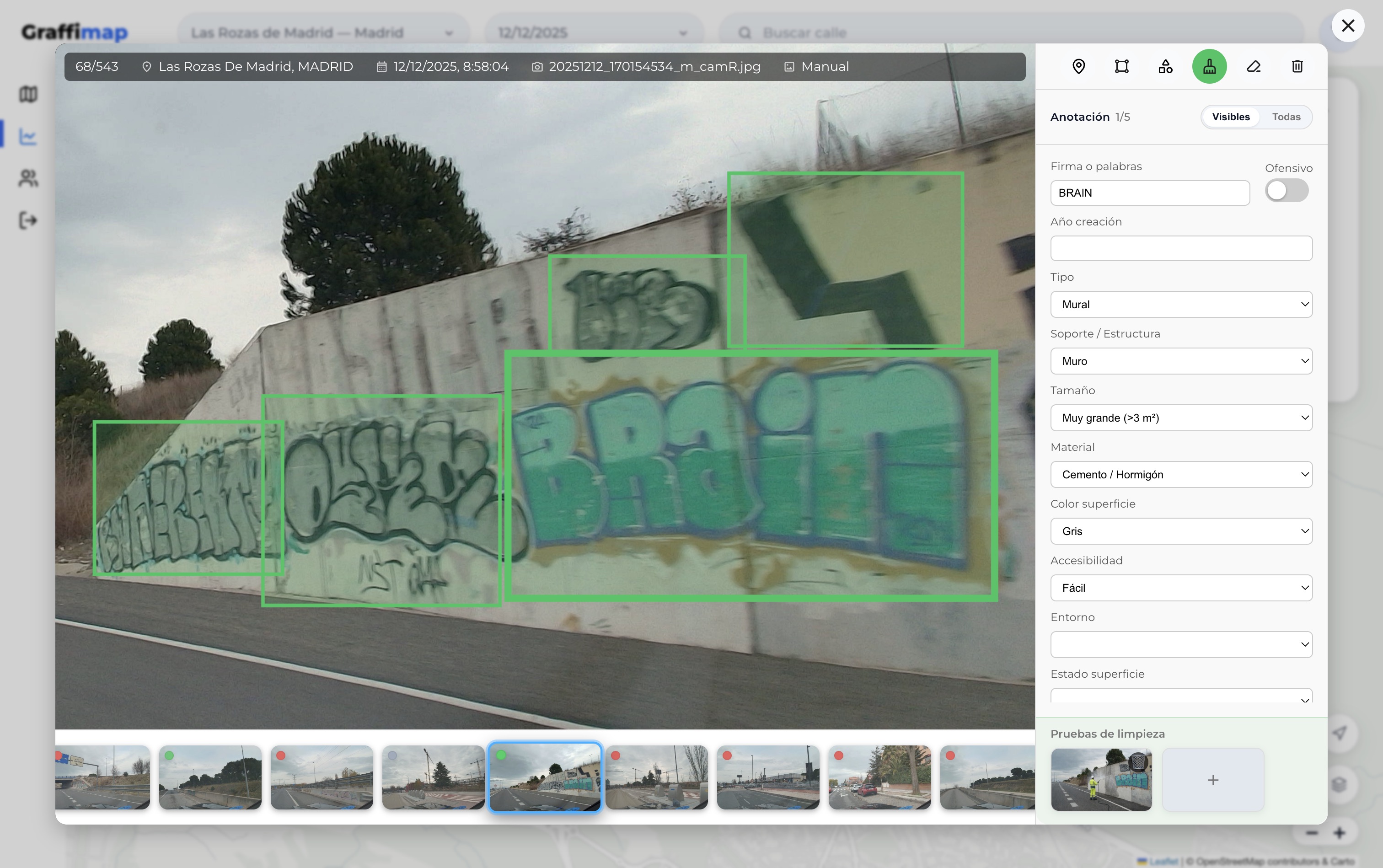
Task: Expand the Tamaño dropdown
Action: coord(1181,418)
